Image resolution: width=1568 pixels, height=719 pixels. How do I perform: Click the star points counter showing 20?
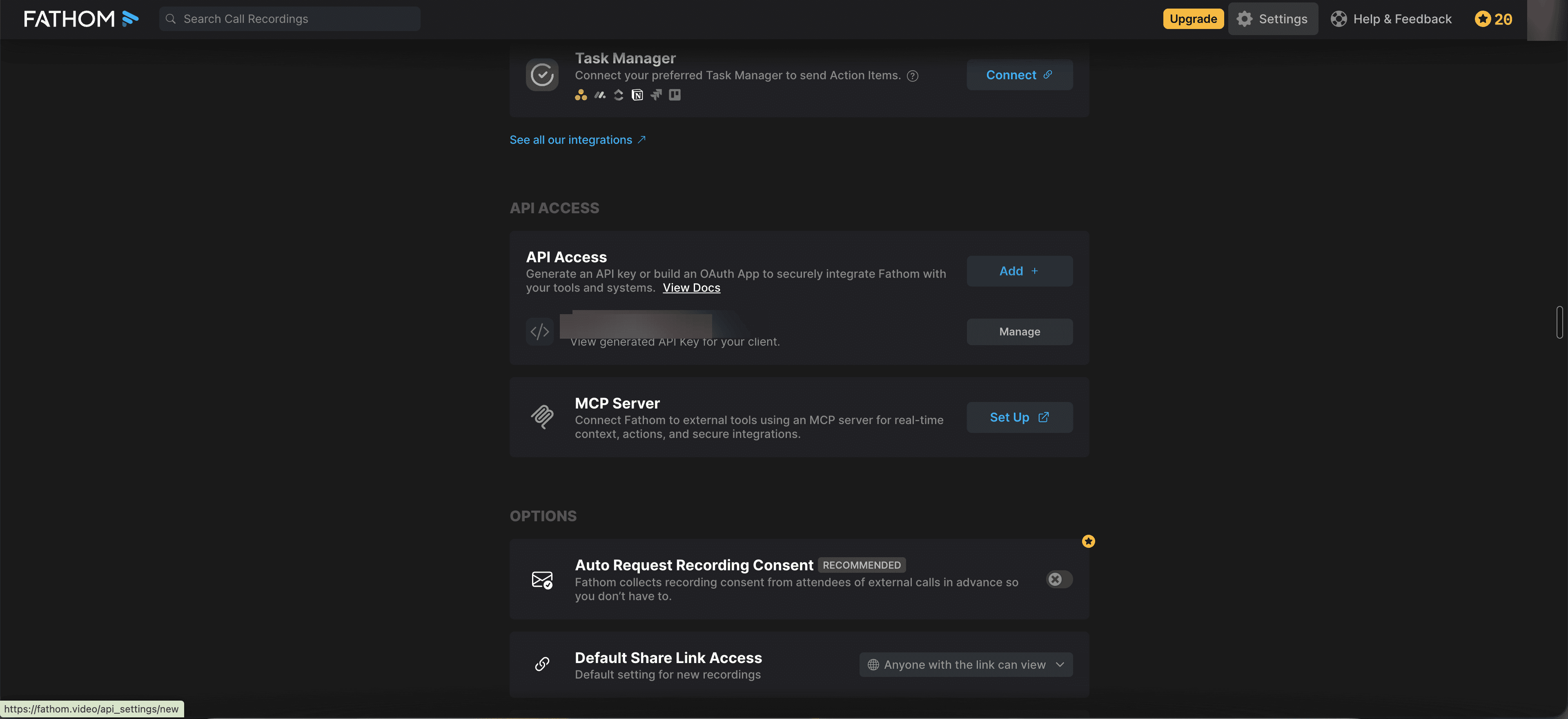(x=1493, y=19)
